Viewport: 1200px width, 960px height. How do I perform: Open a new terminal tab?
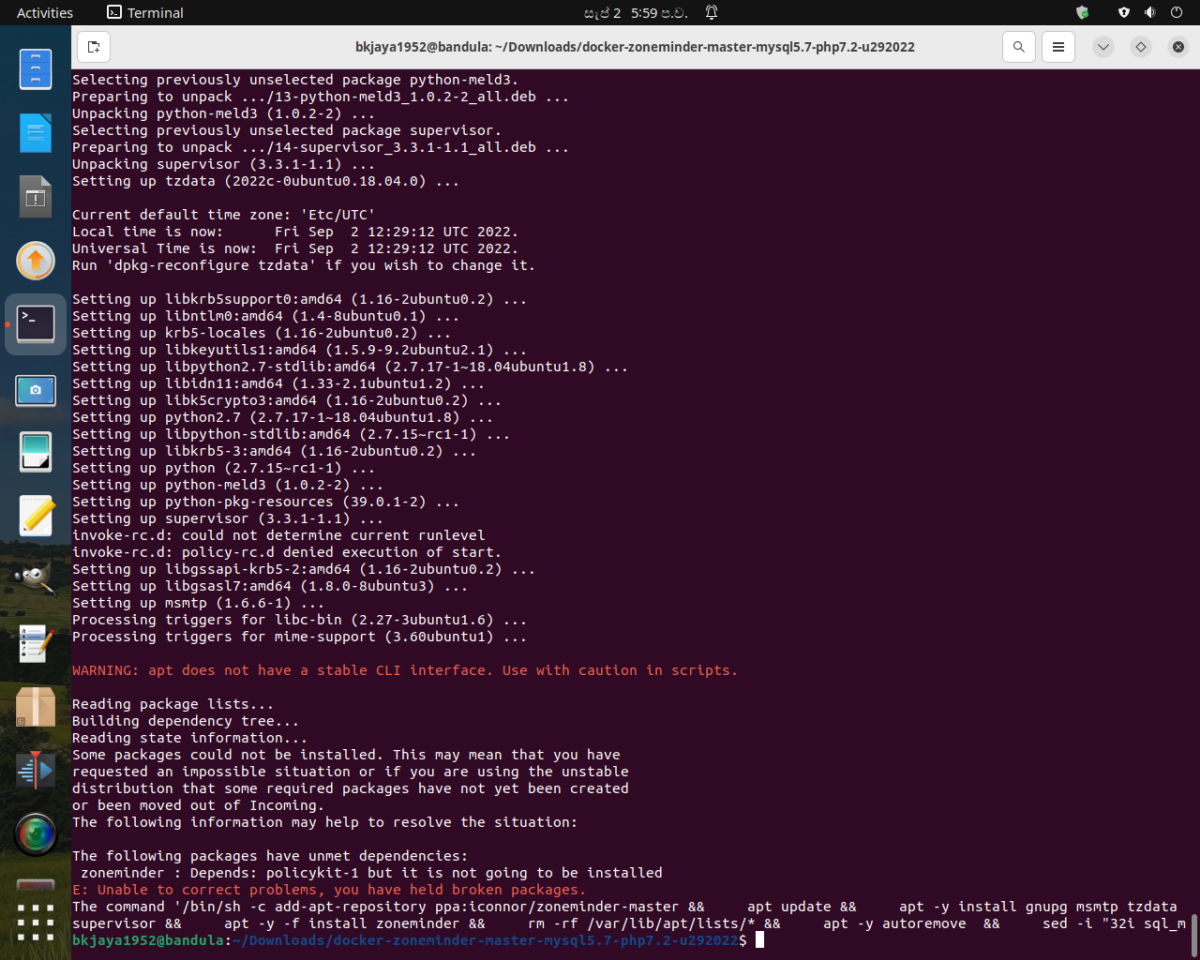pyautogui.click(x=93, y=47)
